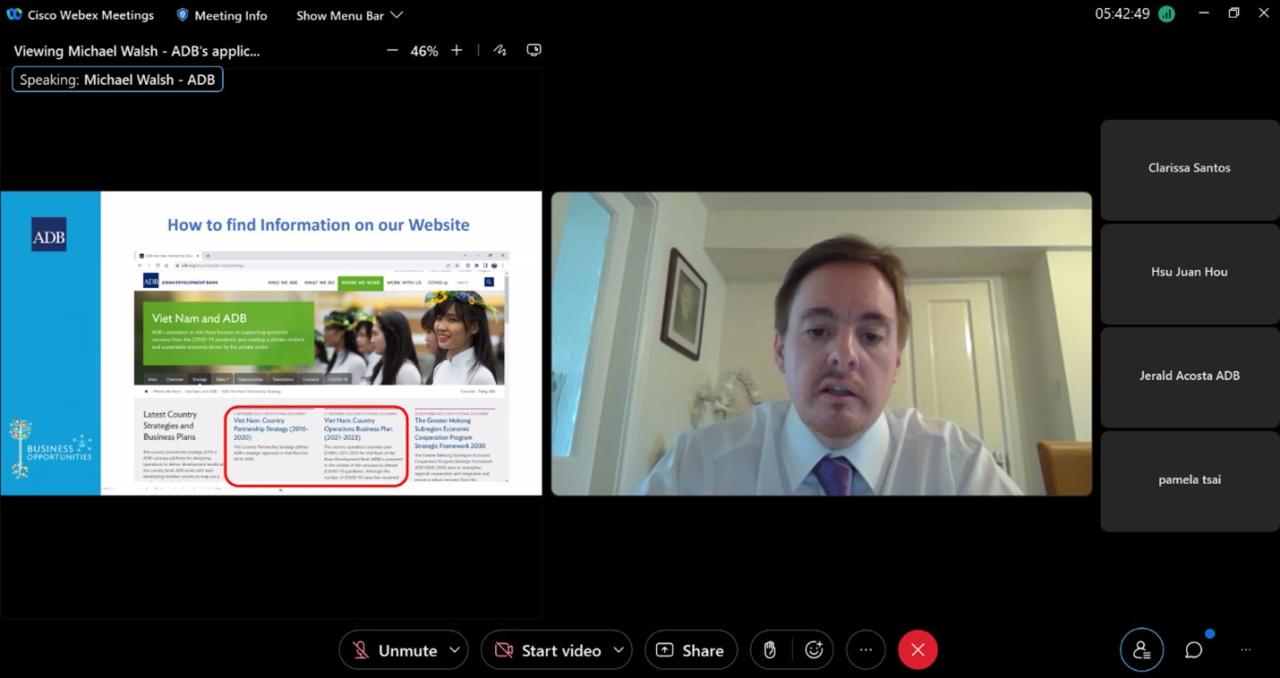This screenshot has height=678, width=1280.
Task: Start annotating with the squiggle pen icon
Action: (500, 50)
